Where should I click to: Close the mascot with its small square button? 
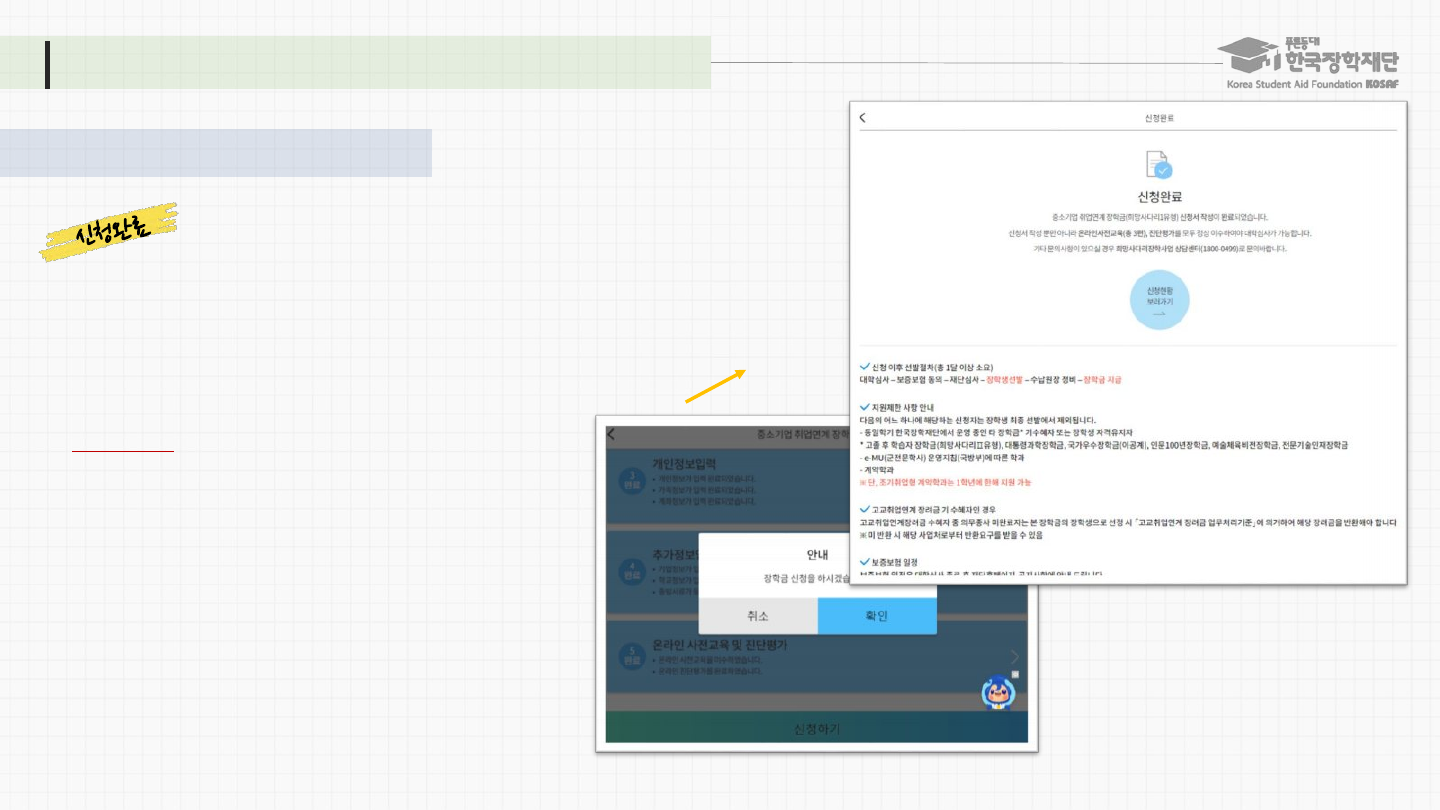(x=1014, y=674)
